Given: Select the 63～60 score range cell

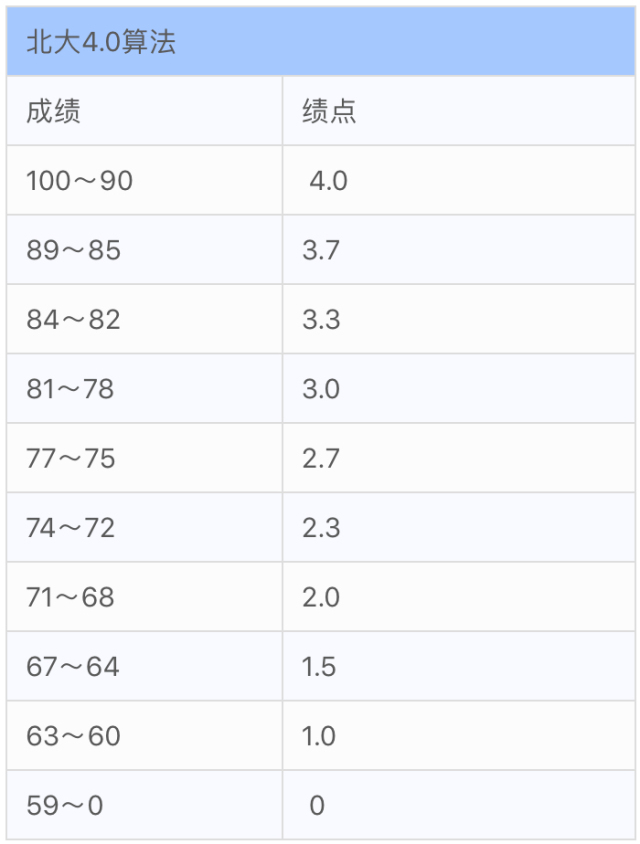Looking at the screenshot, I should point(144,736).
